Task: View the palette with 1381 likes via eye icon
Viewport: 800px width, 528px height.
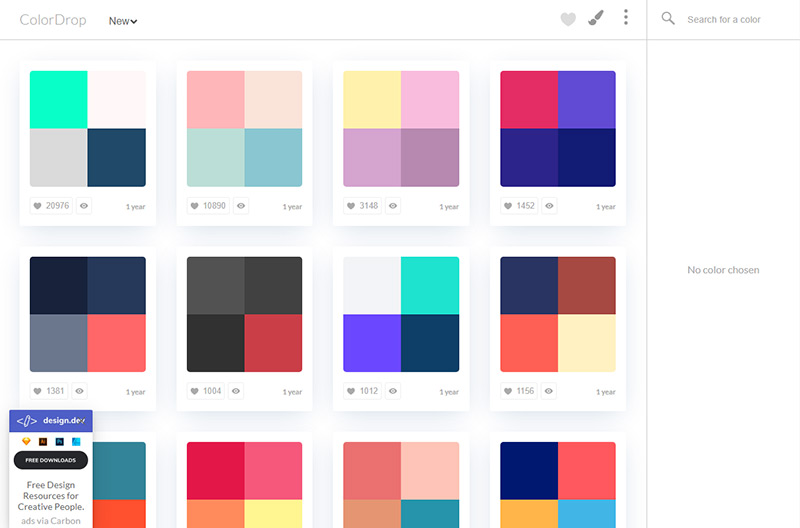Action: pos(80,391)
